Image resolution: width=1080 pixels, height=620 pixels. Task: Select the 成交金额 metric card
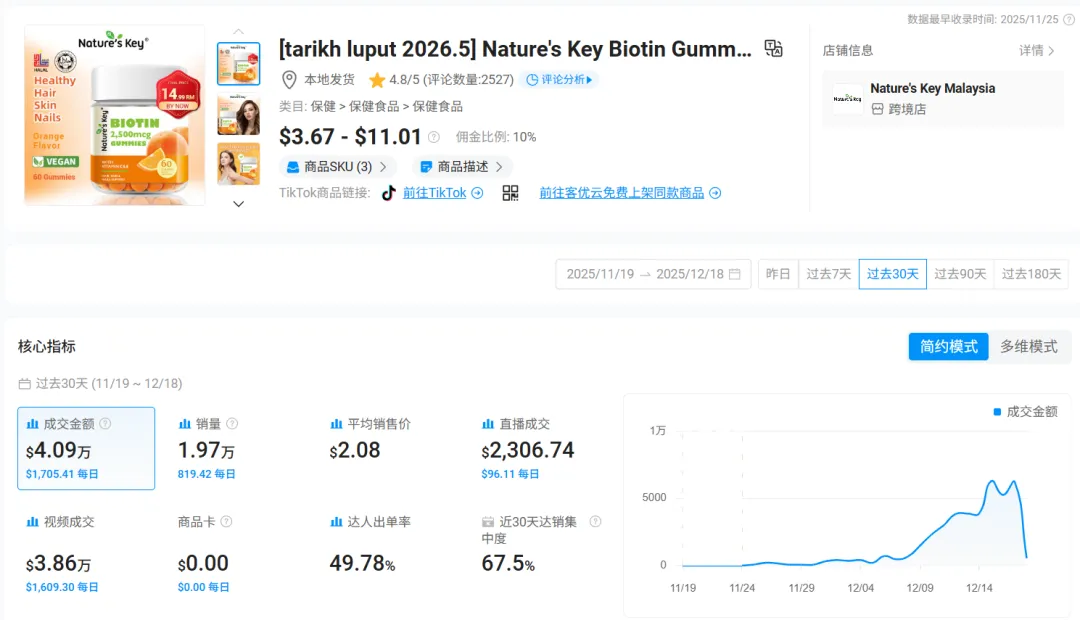(86, 448)
